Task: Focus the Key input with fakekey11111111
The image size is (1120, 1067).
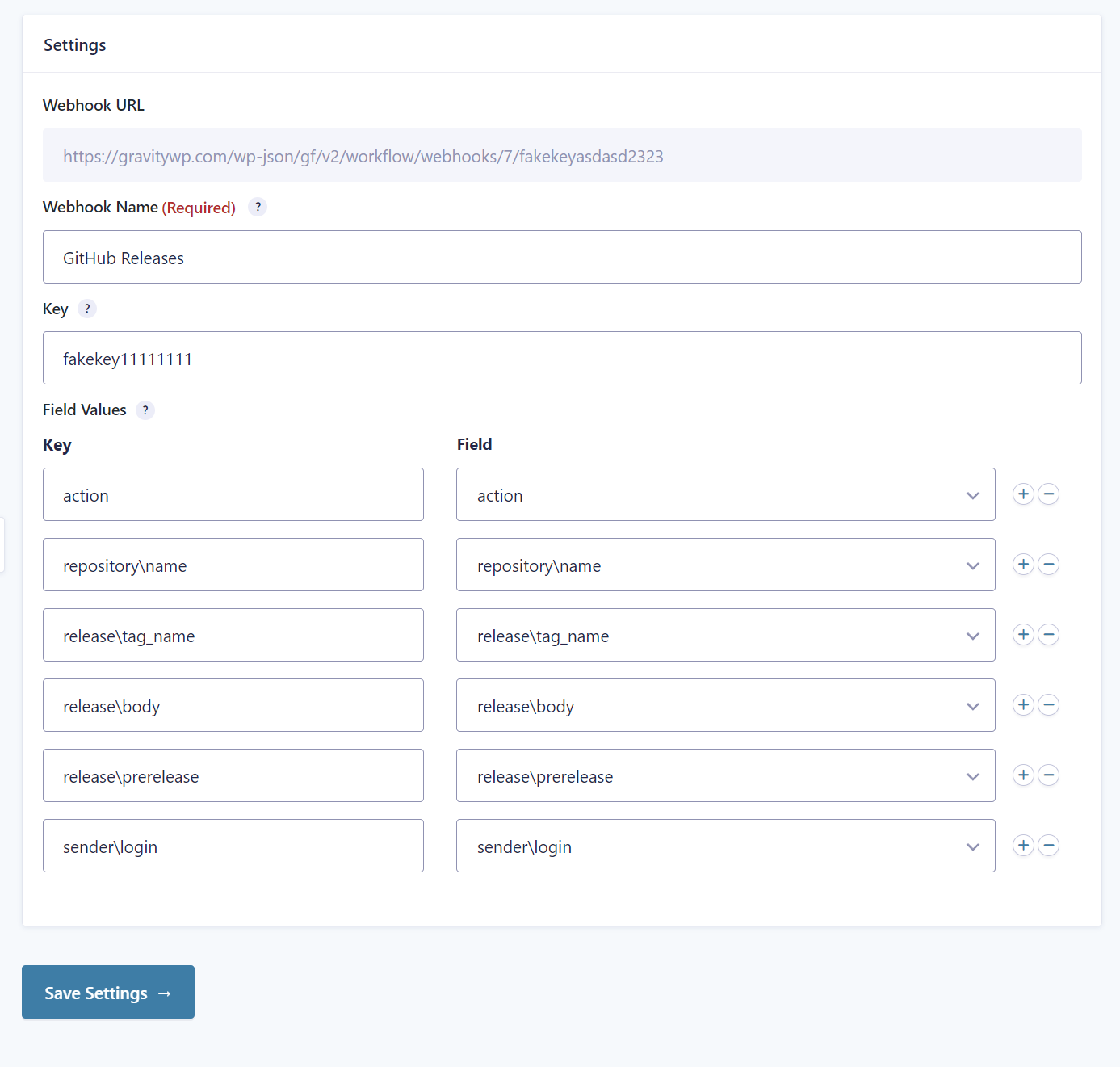Action: 562,358
